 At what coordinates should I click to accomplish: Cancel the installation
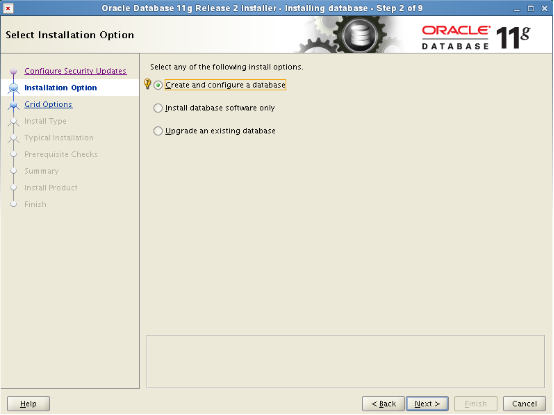[x=524, y=404]
